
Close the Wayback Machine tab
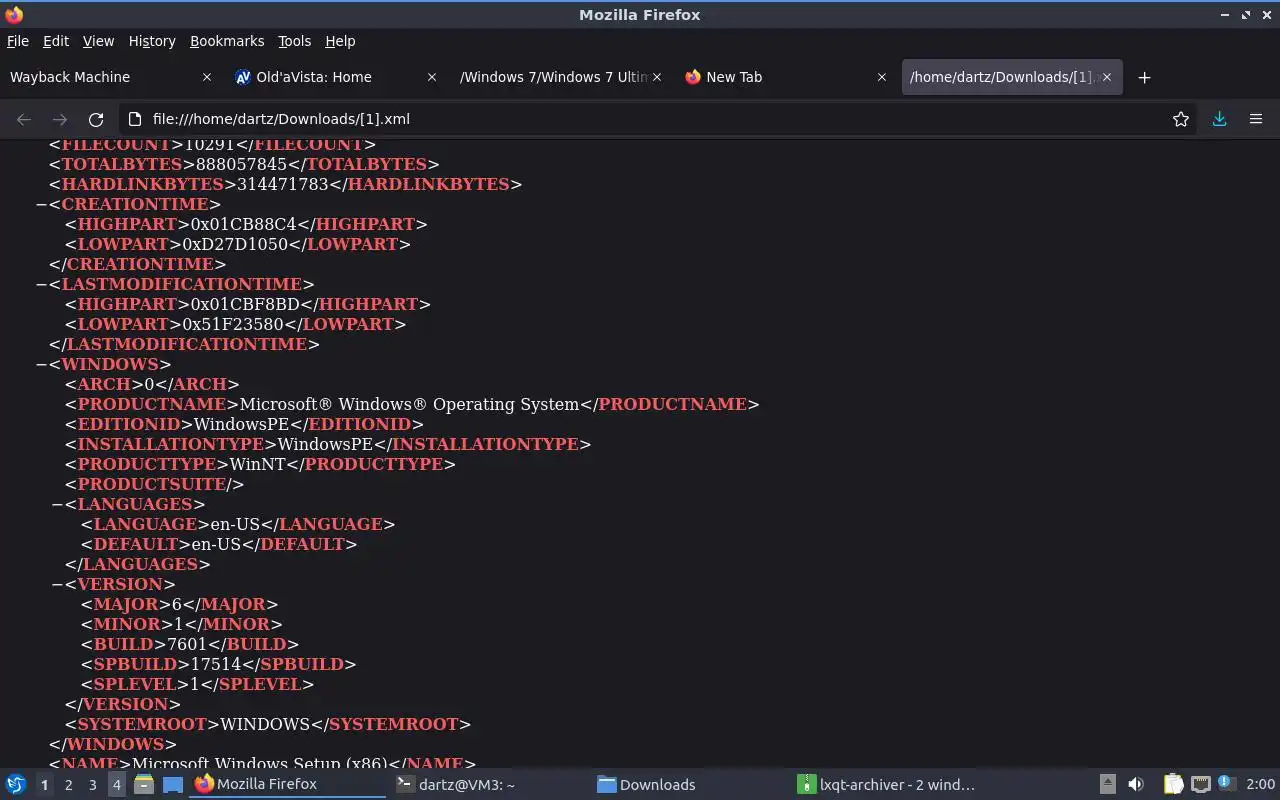click(207, 77)
